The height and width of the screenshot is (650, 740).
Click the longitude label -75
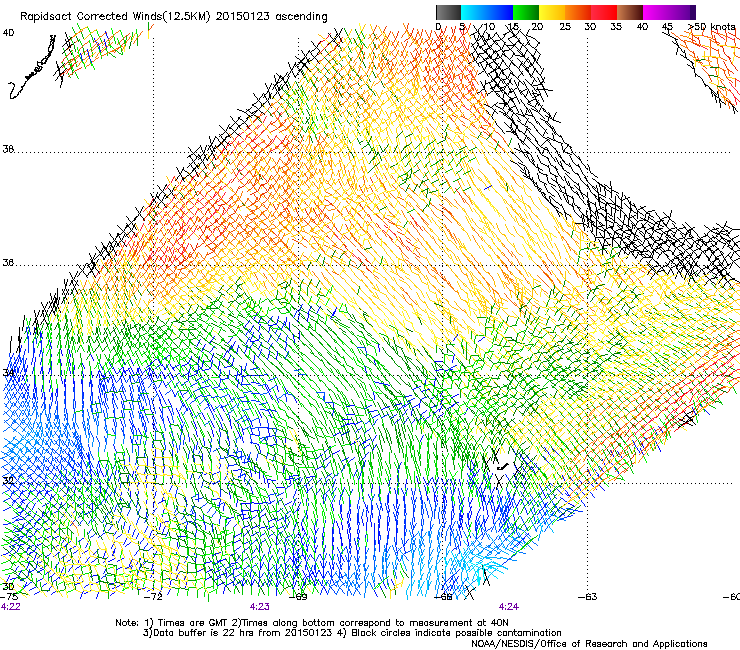[10, 597]
